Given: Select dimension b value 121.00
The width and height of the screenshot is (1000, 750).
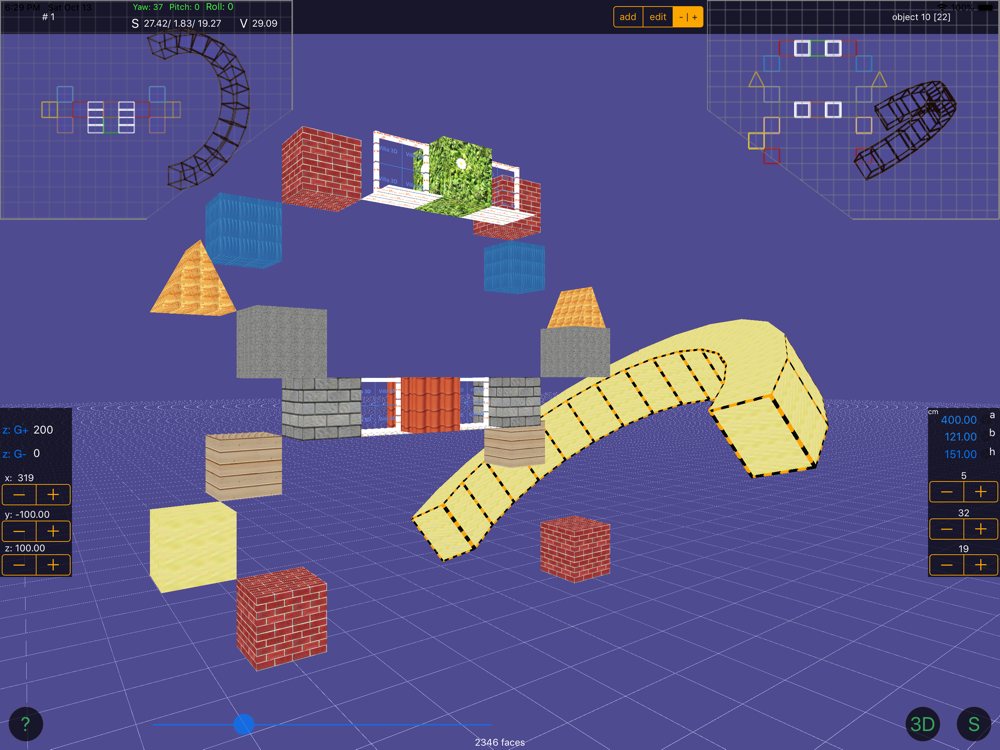Looking at the screenshot, I should [x=960, y=437].
